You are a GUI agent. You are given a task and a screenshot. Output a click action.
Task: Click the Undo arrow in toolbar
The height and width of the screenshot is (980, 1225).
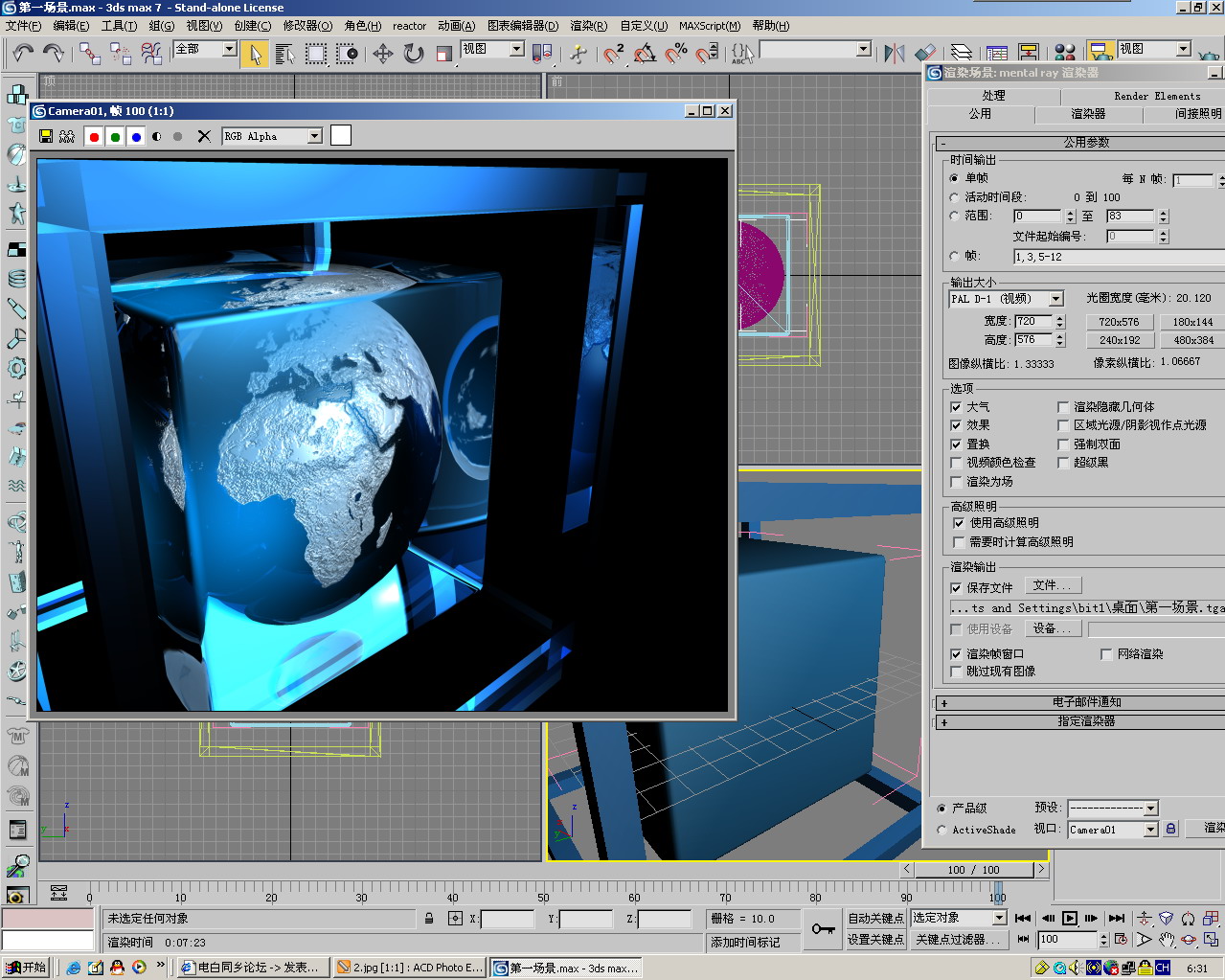(23, 54)
